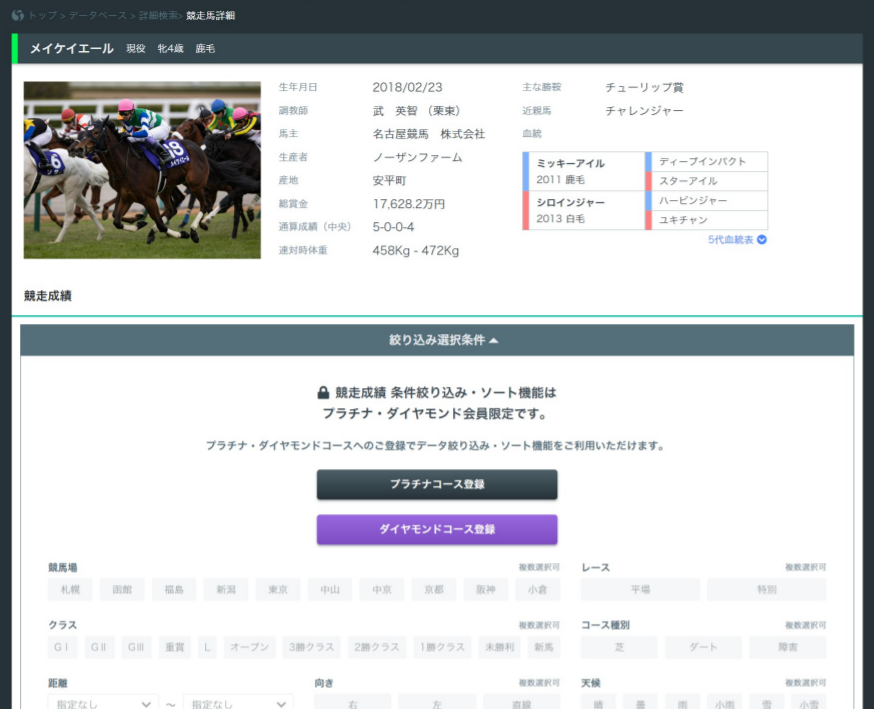Click breeder ノーザンファーム
The width and height of the screenshot is (874, 709).
pos(417,158)
